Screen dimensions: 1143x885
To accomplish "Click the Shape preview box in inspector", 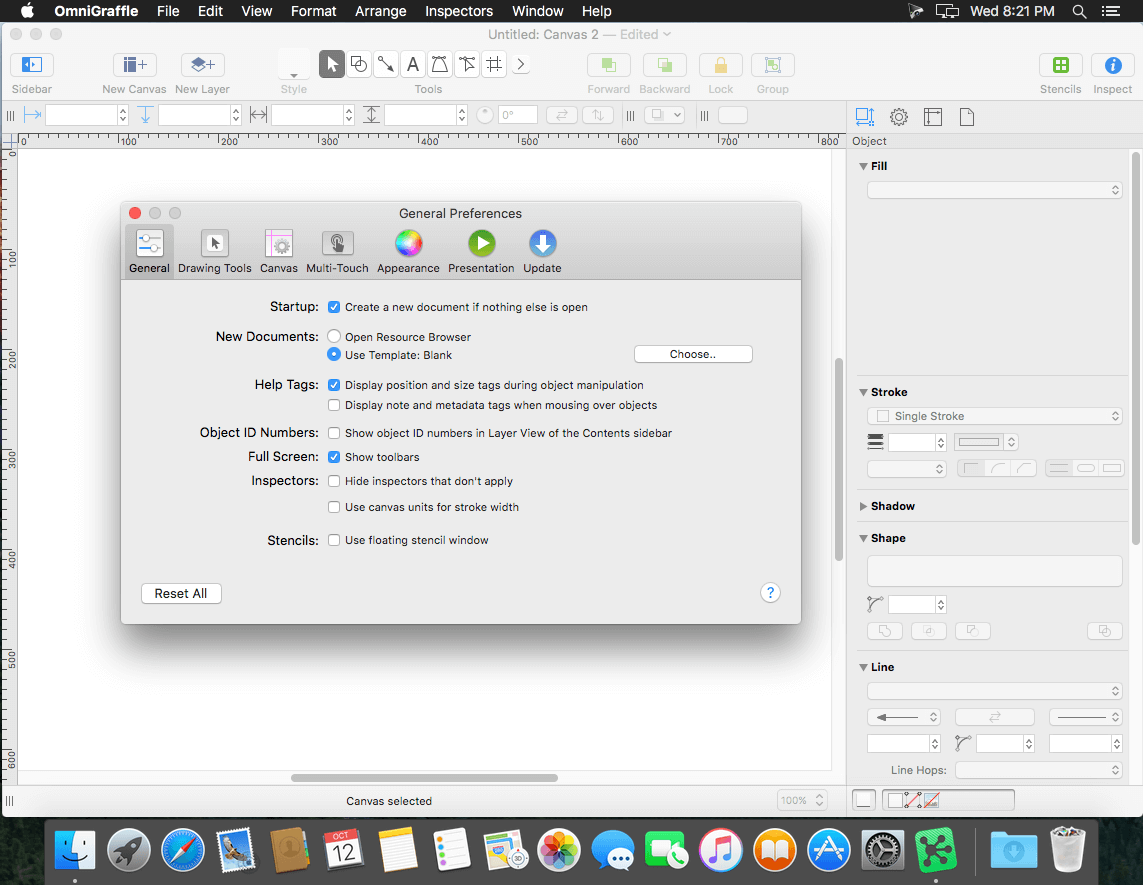I will pyautogui.click(x=994, y=571).
